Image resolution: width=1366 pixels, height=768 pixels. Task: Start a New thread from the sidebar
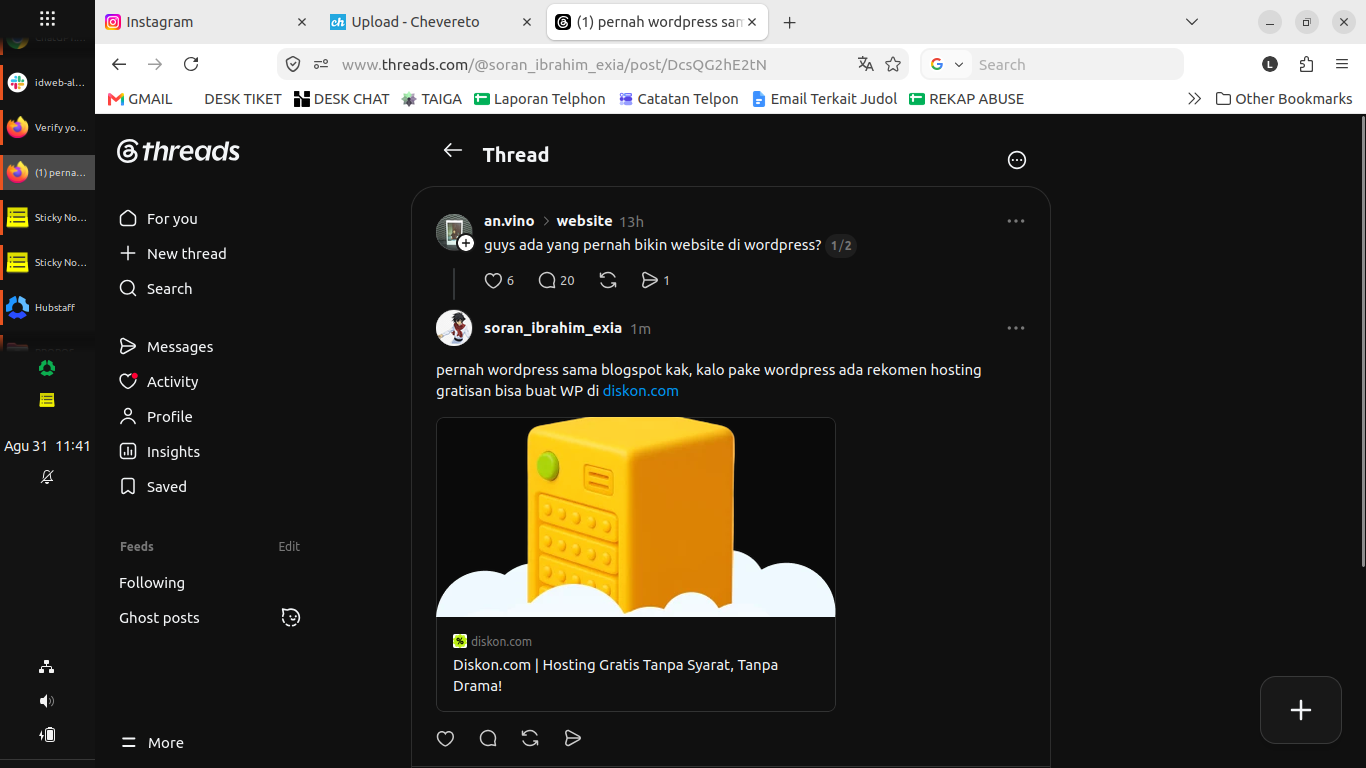[173, 254]
